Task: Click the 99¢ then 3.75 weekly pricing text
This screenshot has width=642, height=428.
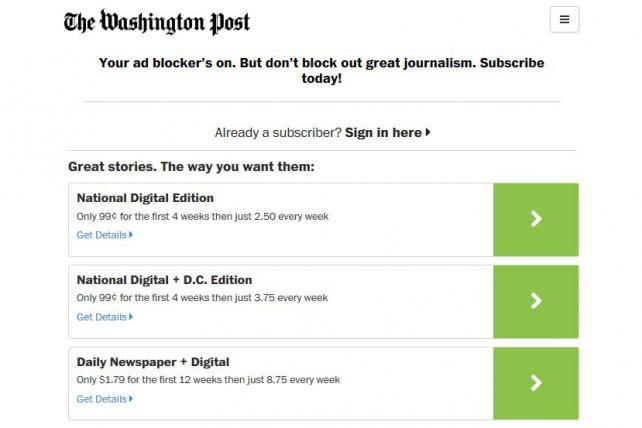Action: [x=202, y=298]
